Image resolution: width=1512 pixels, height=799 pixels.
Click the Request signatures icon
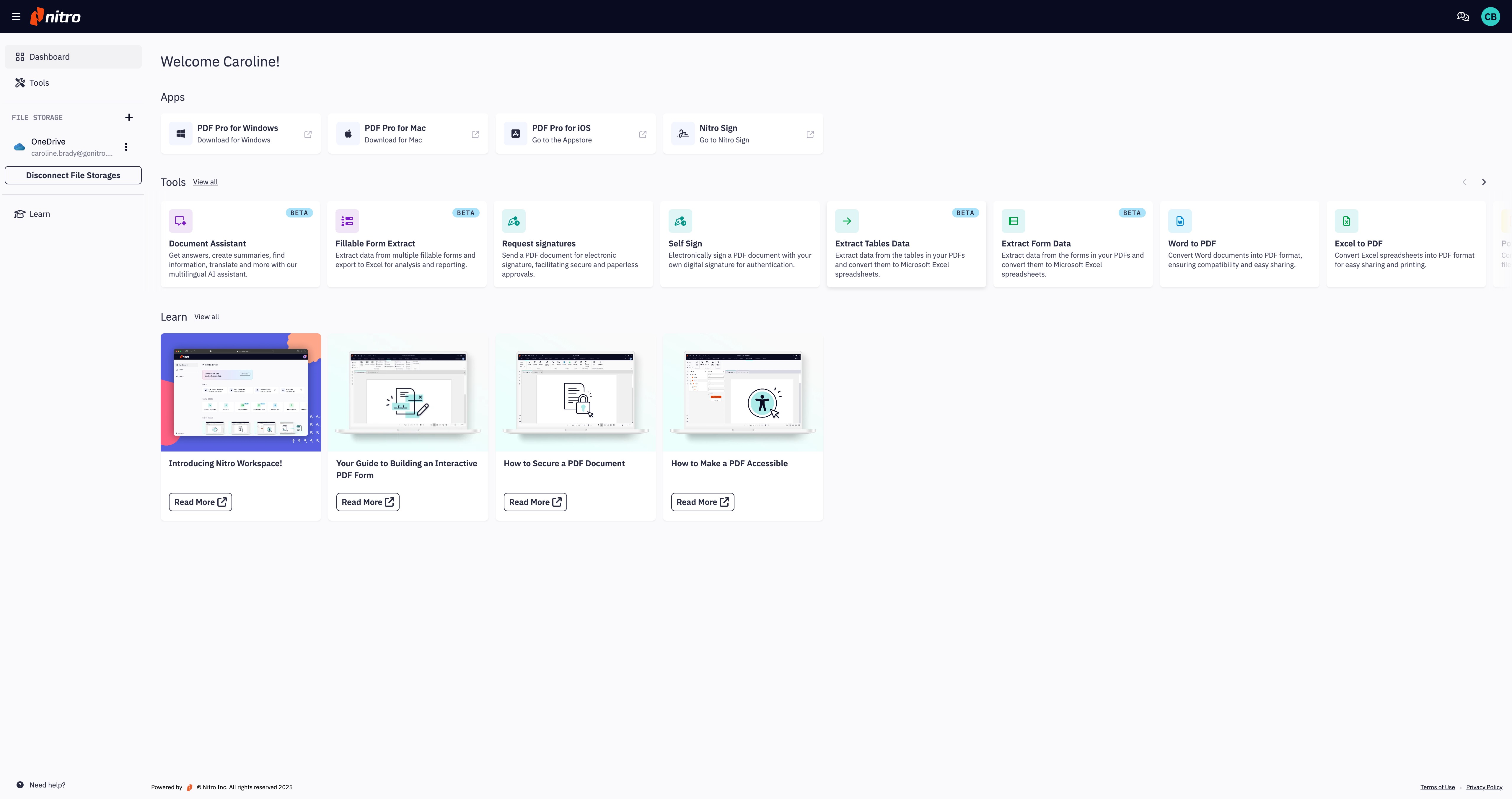tap(514, 221)
